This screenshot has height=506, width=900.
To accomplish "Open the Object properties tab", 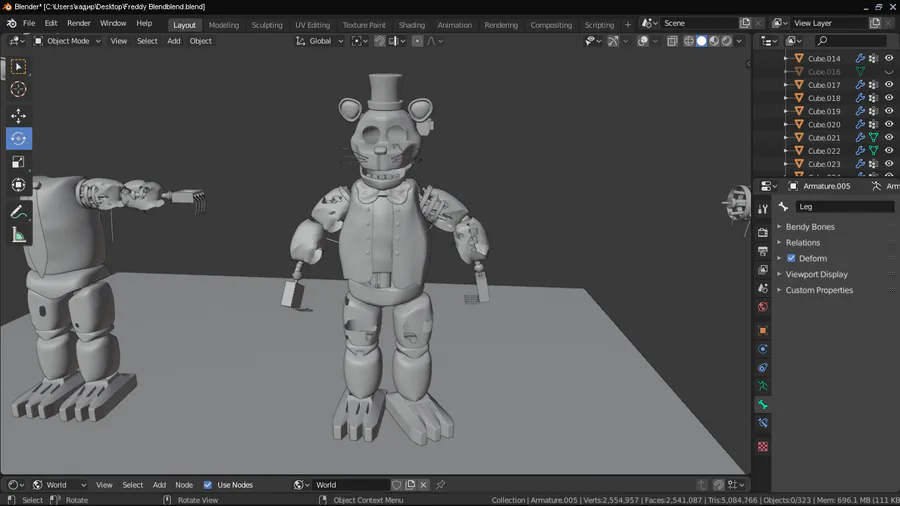I will point(763,330).
